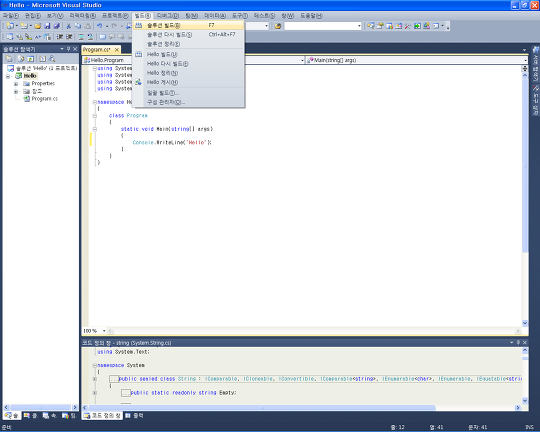Image resolution: width=540 pixels, height=432 pixels.
Task: Select Program.cs in Solution Explorer
Action: (44, 99)
